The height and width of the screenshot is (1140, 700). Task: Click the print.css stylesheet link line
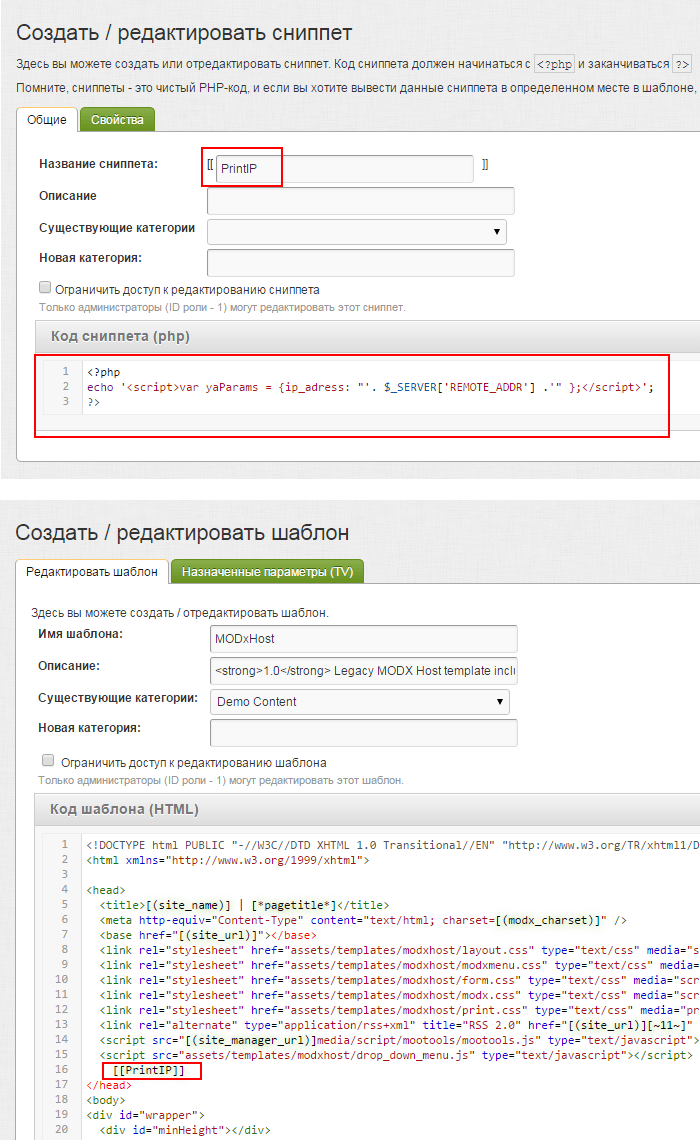(399, 1010)
